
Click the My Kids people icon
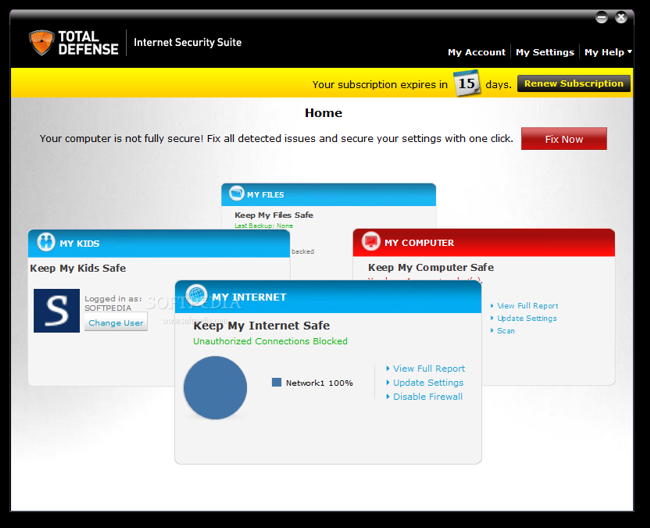[x=46, y=242]
